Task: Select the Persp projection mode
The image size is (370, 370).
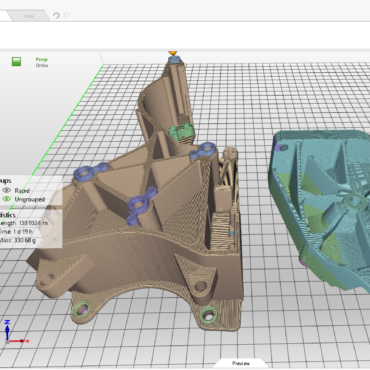Action: [42, 59]
